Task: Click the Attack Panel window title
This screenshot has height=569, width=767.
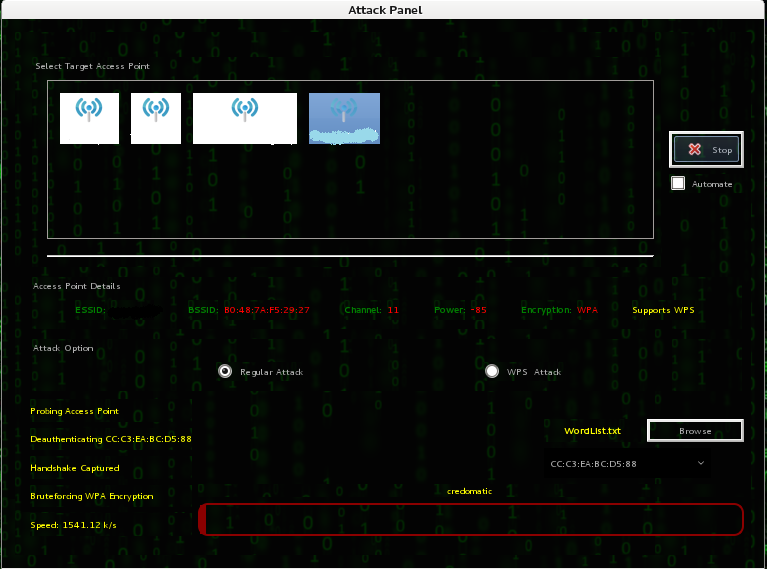Action: coord(385,10)
